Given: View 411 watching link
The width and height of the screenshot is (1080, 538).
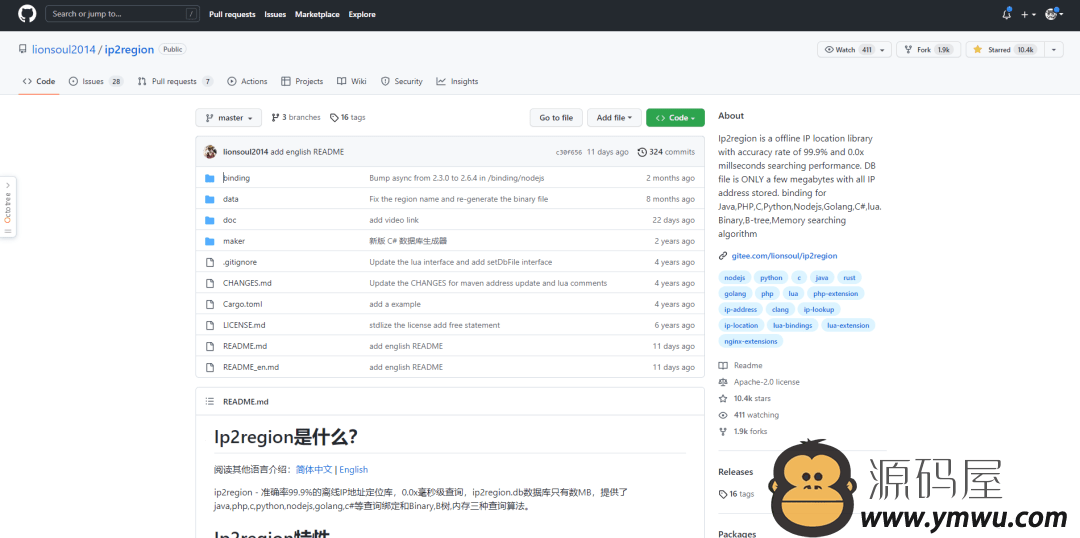Looking at the screenshot, I should 749,415.
